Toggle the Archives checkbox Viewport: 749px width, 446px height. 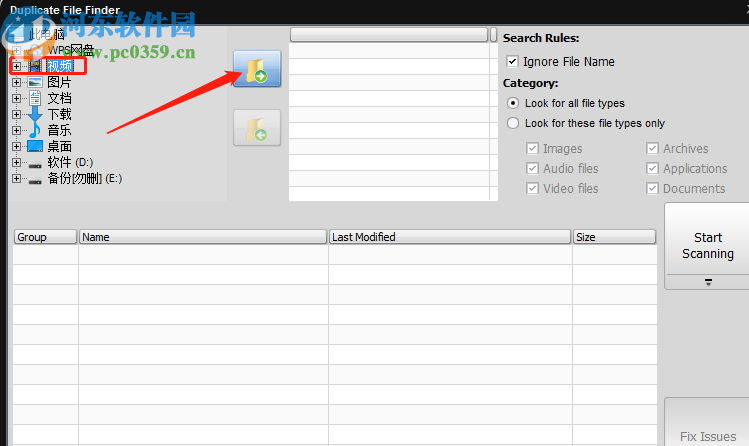653,149
